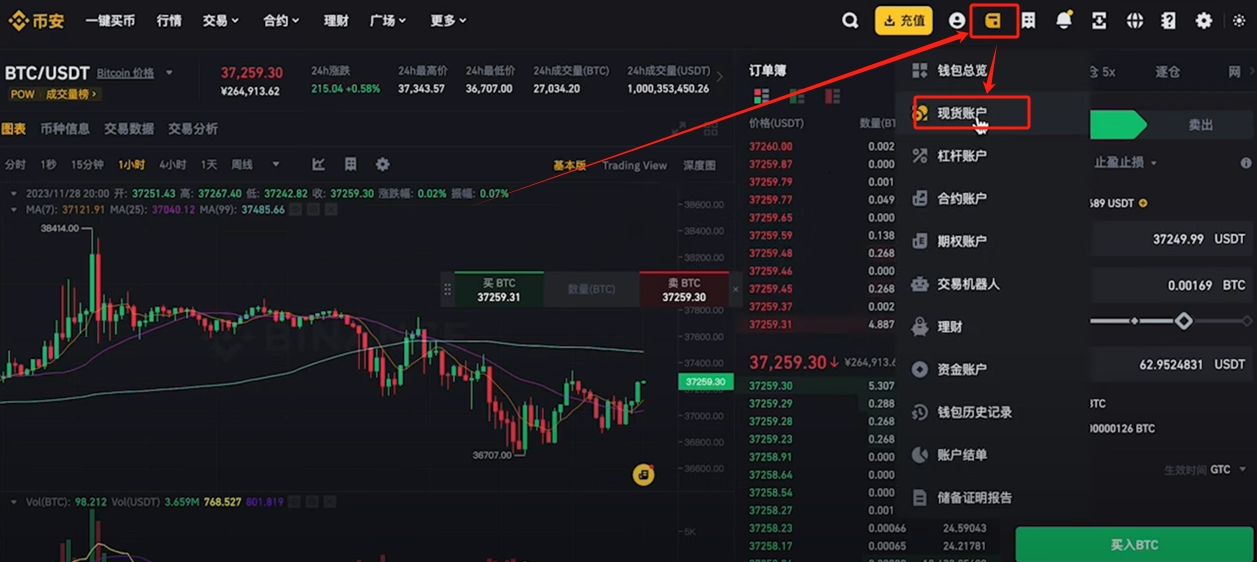Click the search magnifier icon
The height and width of the screenshot is (562, 1257).
coord(850,20)
